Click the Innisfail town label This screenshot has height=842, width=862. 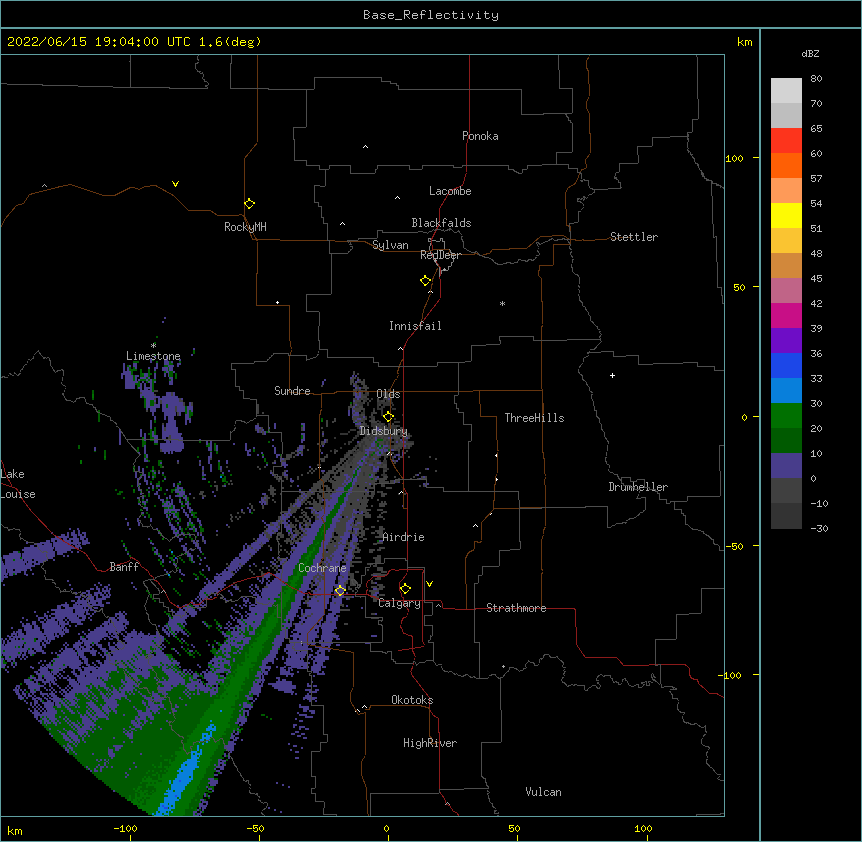pos(415,326)
